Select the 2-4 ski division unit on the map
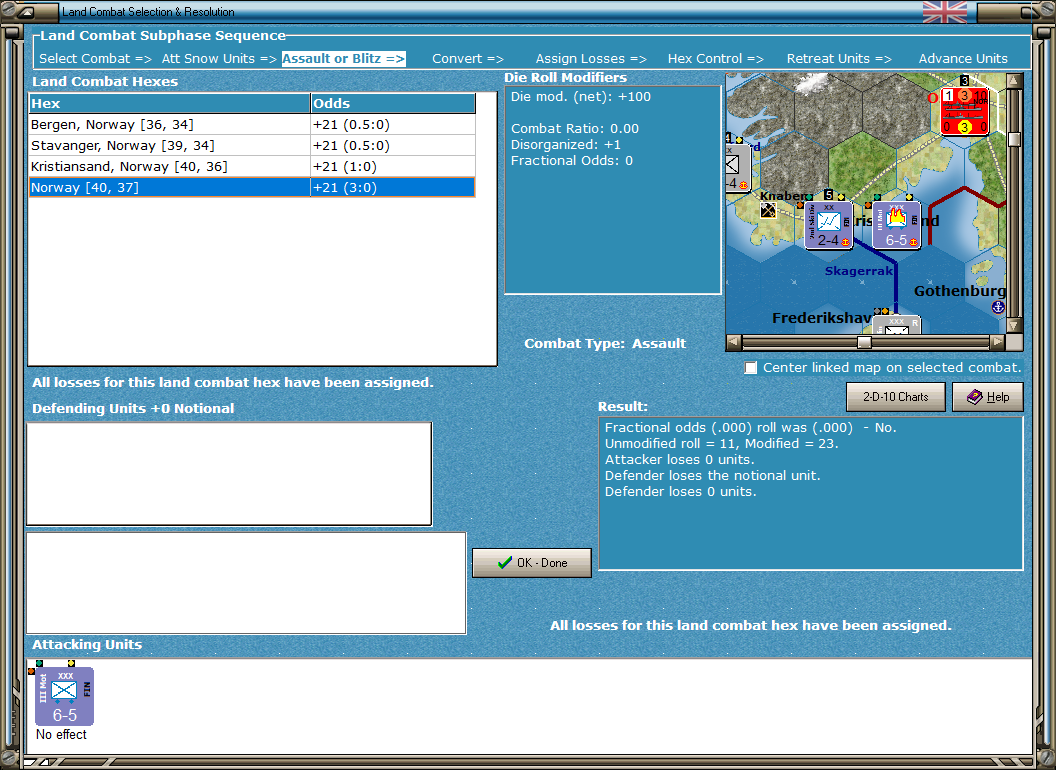The height and width of the screenshot is (770, 1056). point(829,225)
